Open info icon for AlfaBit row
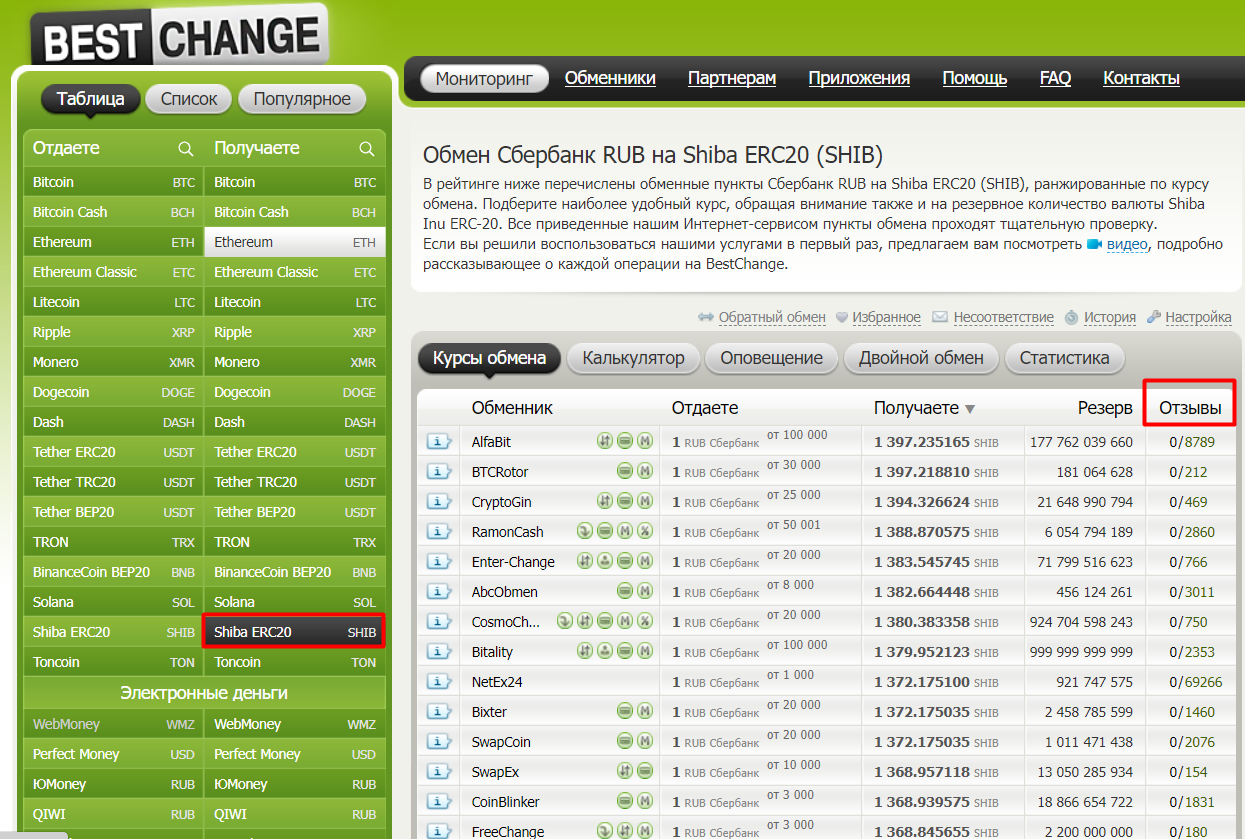The width and height of the screenshot is (1245, 839). [x=439, y=442]
